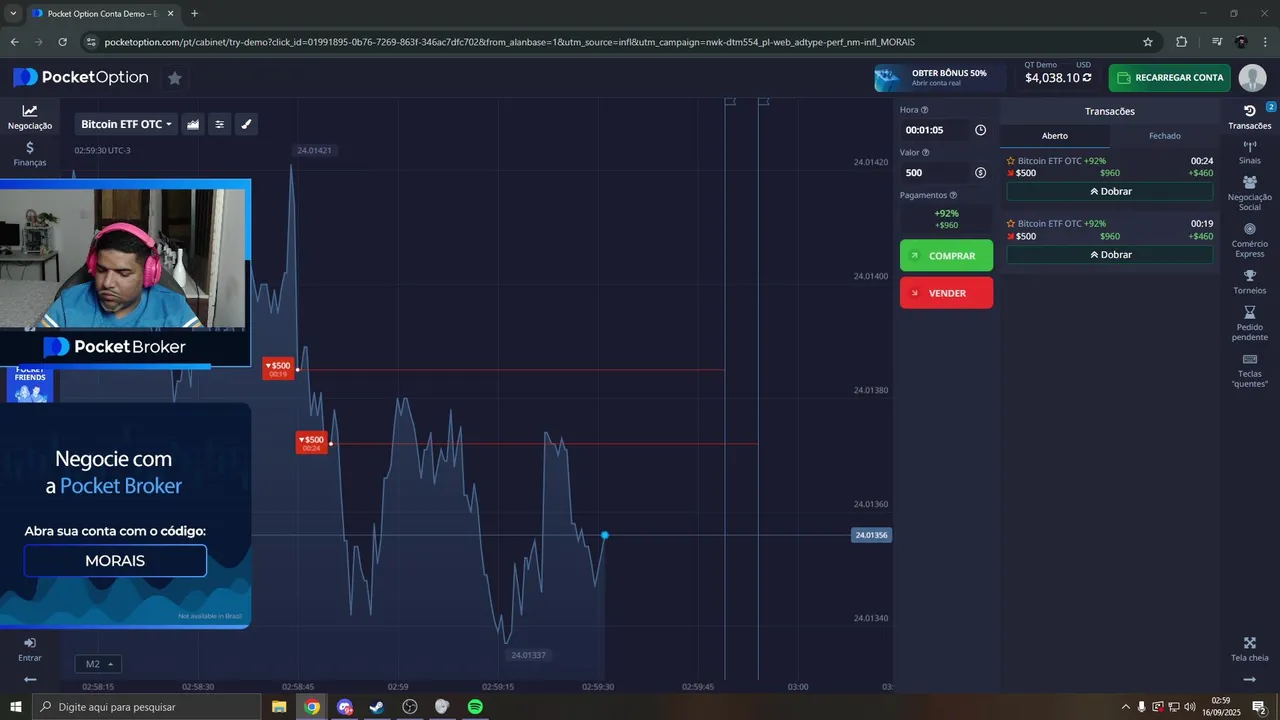
Task: Open the Finanças dollar section
Action: [x=30, y=153]
